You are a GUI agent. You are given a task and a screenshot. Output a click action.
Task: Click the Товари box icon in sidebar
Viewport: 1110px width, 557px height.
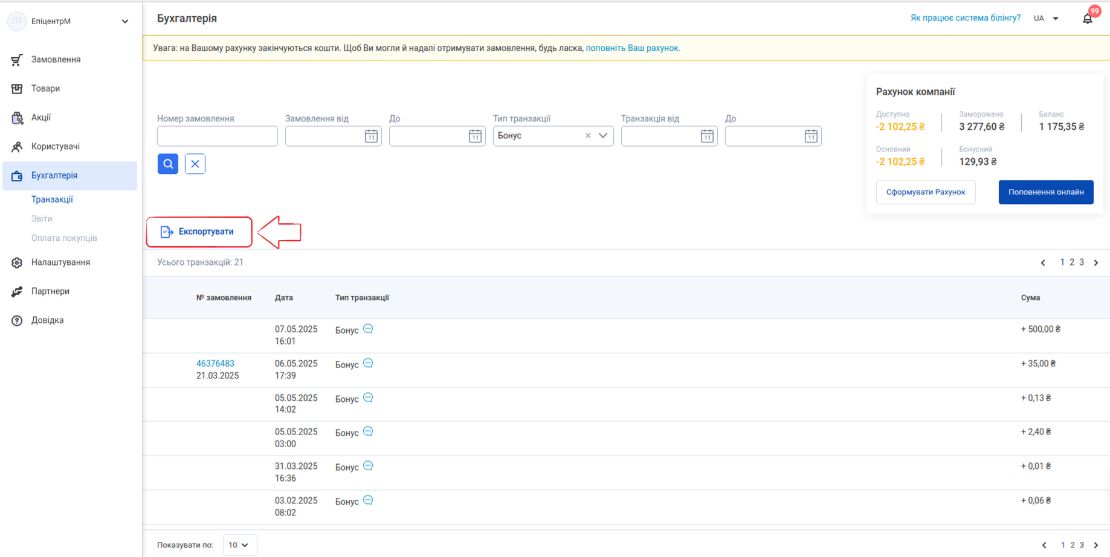point(17,89)
